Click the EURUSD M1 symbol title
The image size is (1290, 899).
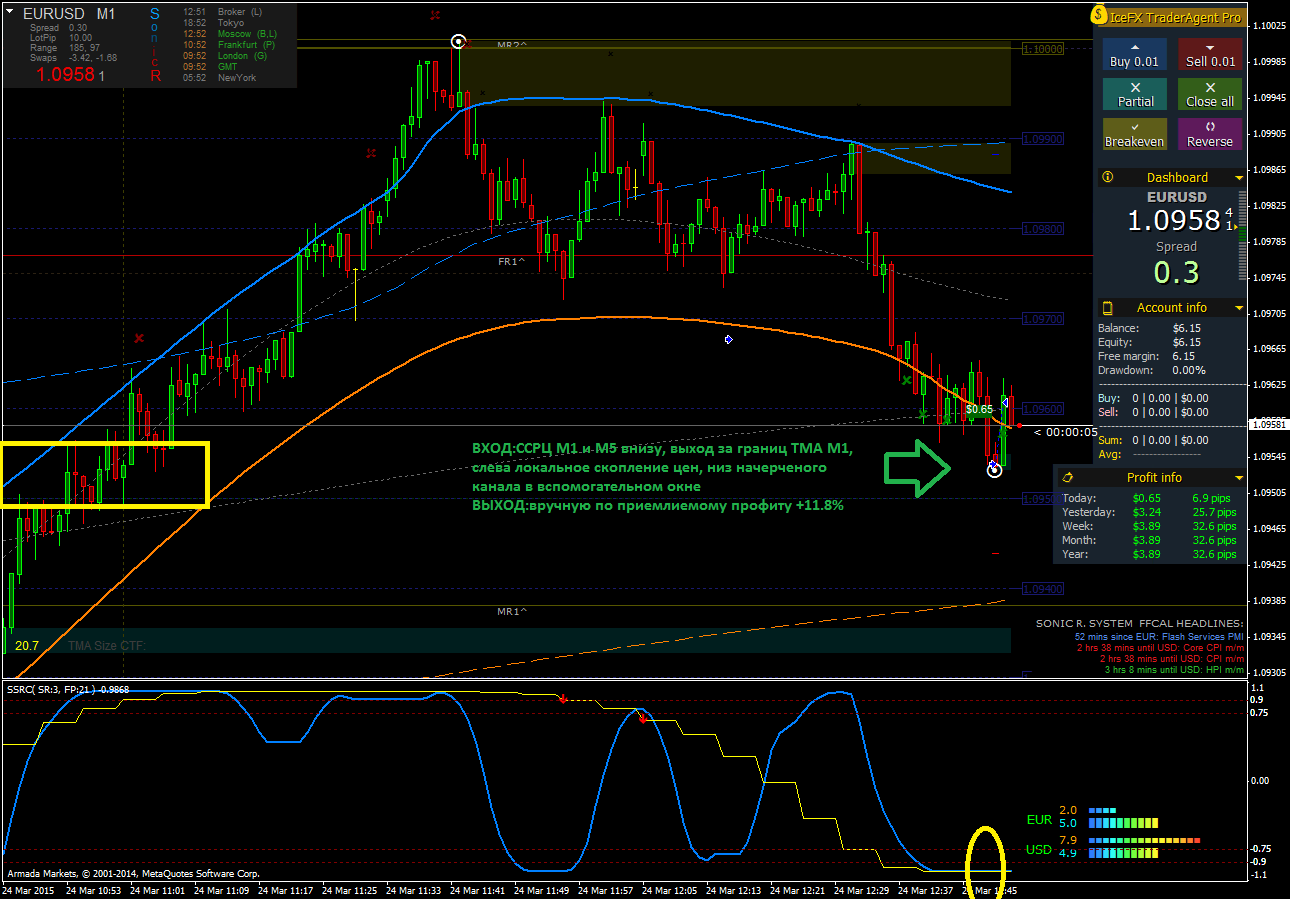(69, 15)
